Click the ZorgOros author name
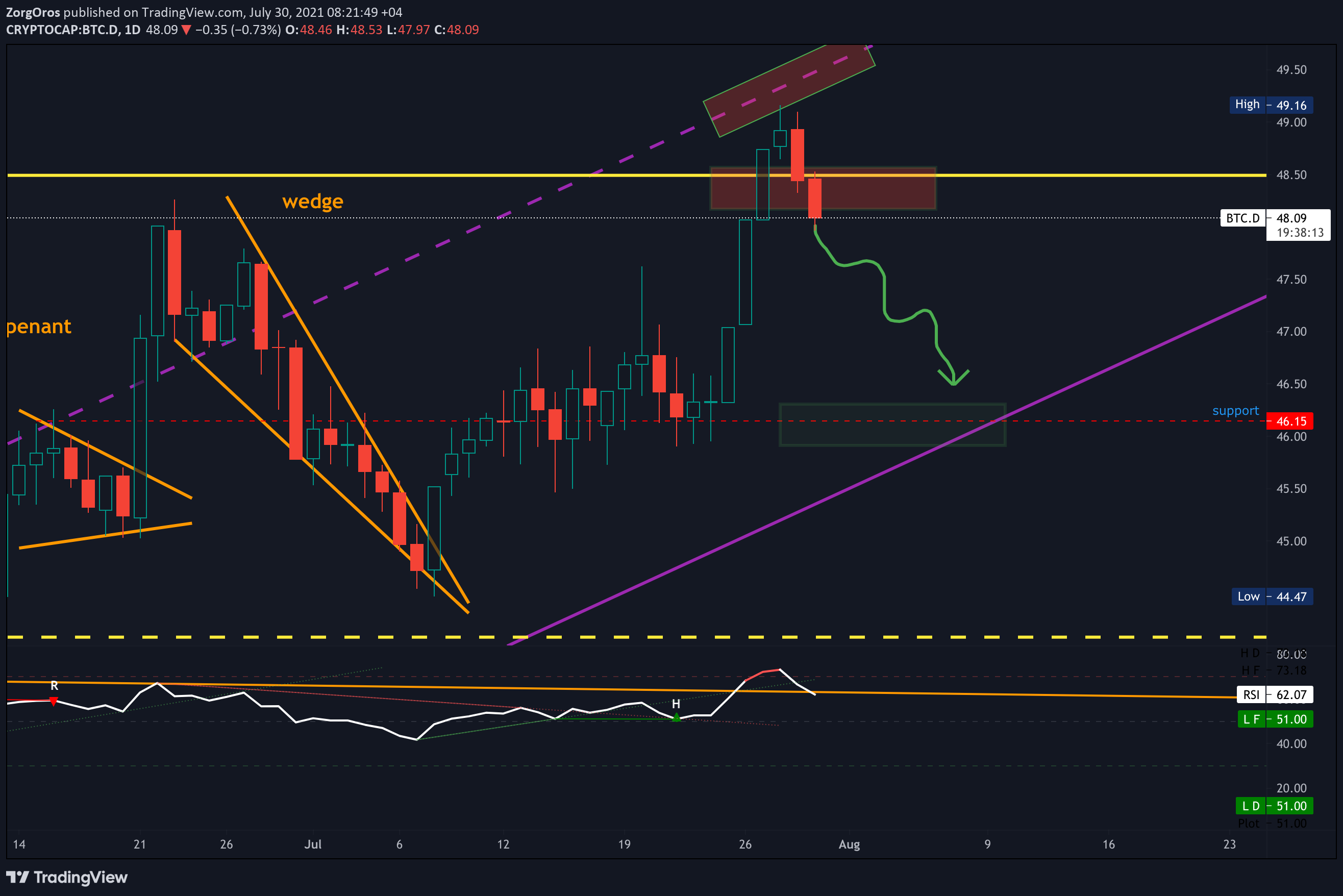Screen dimensions: 1343x896 [x=33, y=12]
